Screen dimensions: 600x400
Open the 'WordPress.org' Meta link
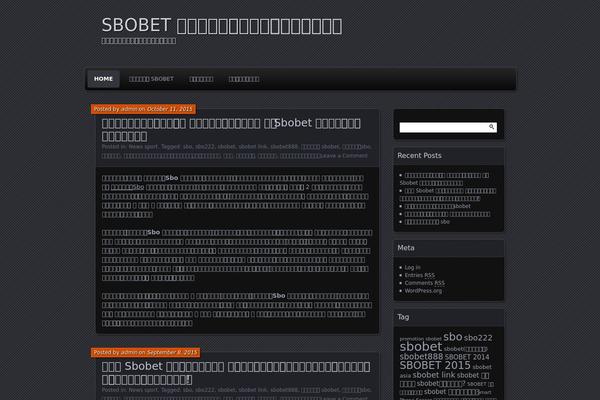coord(423,291)
